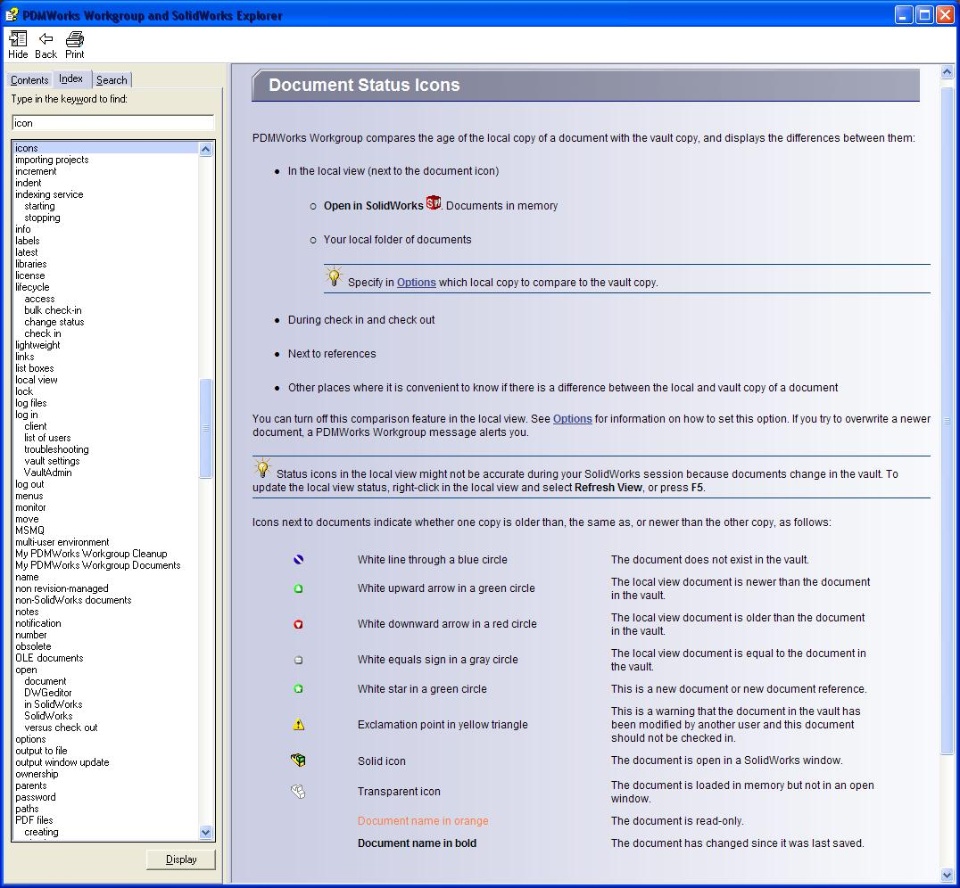Select 'ownership' index entry
Screen dimensions: 960x888
(37, 774)
